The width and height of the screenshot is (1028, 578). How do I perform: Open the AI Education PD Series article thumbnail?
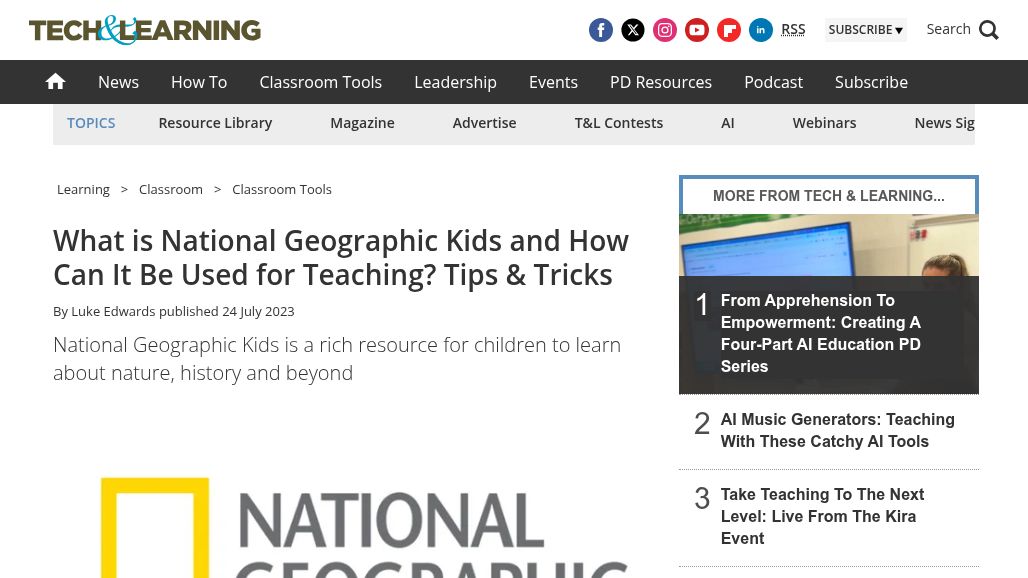[x=828, y=300]
